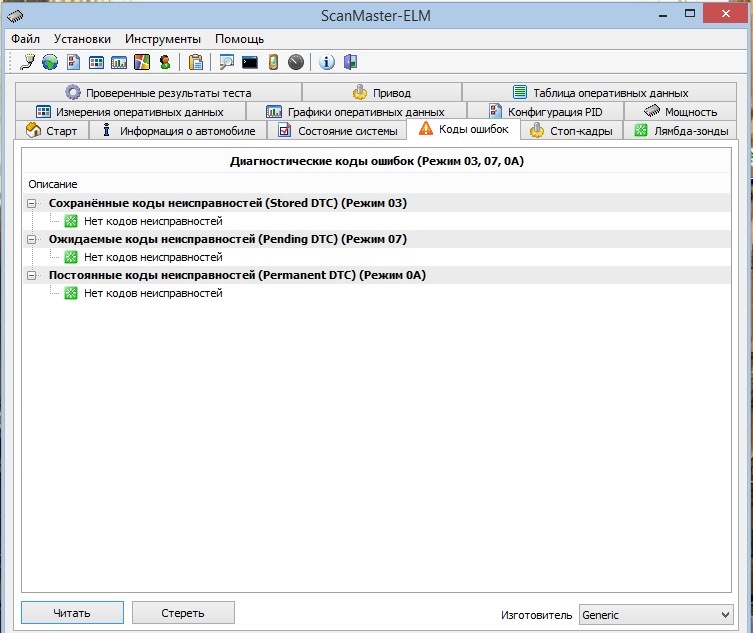Click the handheld device toolbar icon
Screen dimensions: 753x633
point(273,62)
